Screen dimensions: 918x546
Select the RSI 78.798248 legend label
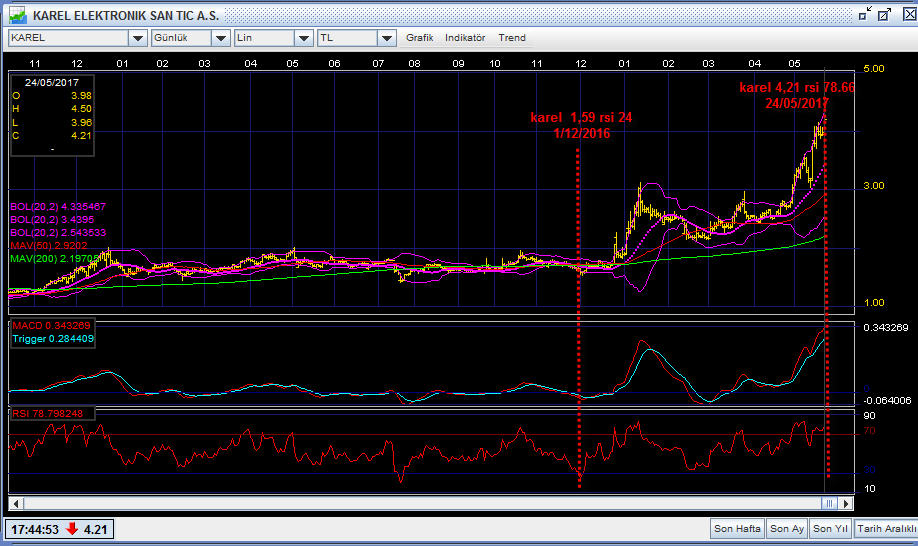pyautogui.click(x=47, y=414)
